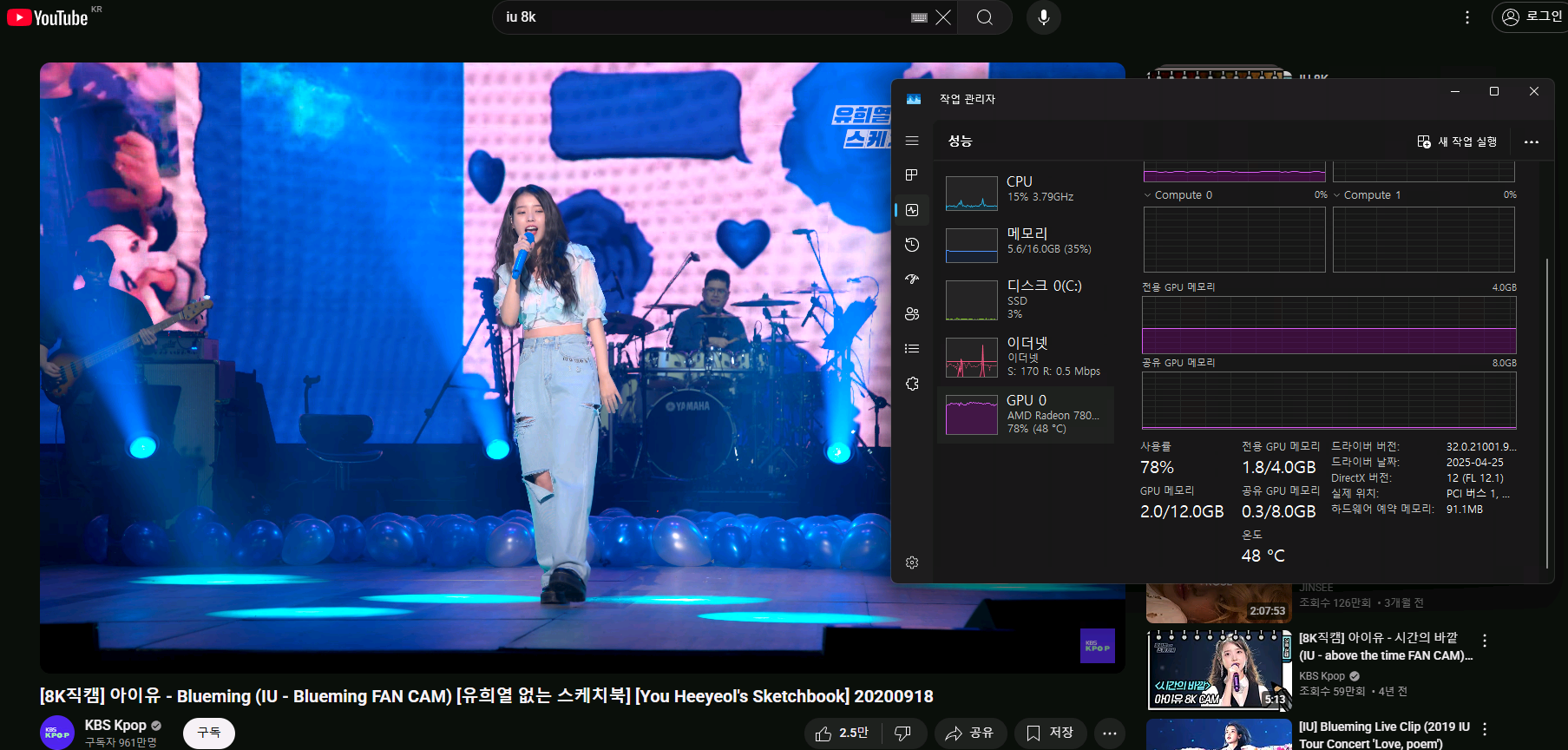The width and height of the screenshot is (1568, 750).
Task: Click the YouTube voice search microphone
Action: click(x=1043, y=17)
